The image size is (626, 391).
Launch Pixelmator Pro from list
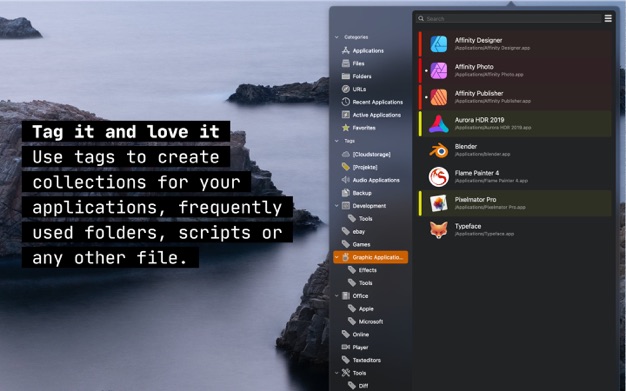pos(515,203)
